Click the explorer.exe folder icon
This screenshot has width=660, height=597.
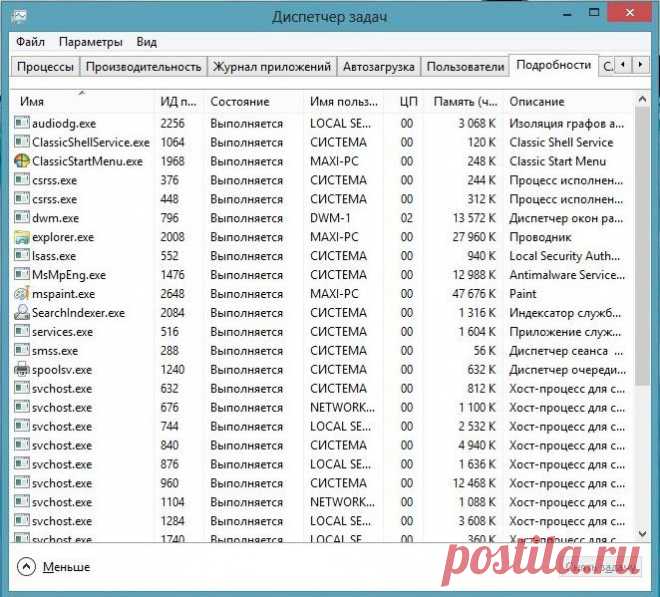click(21, 237)
